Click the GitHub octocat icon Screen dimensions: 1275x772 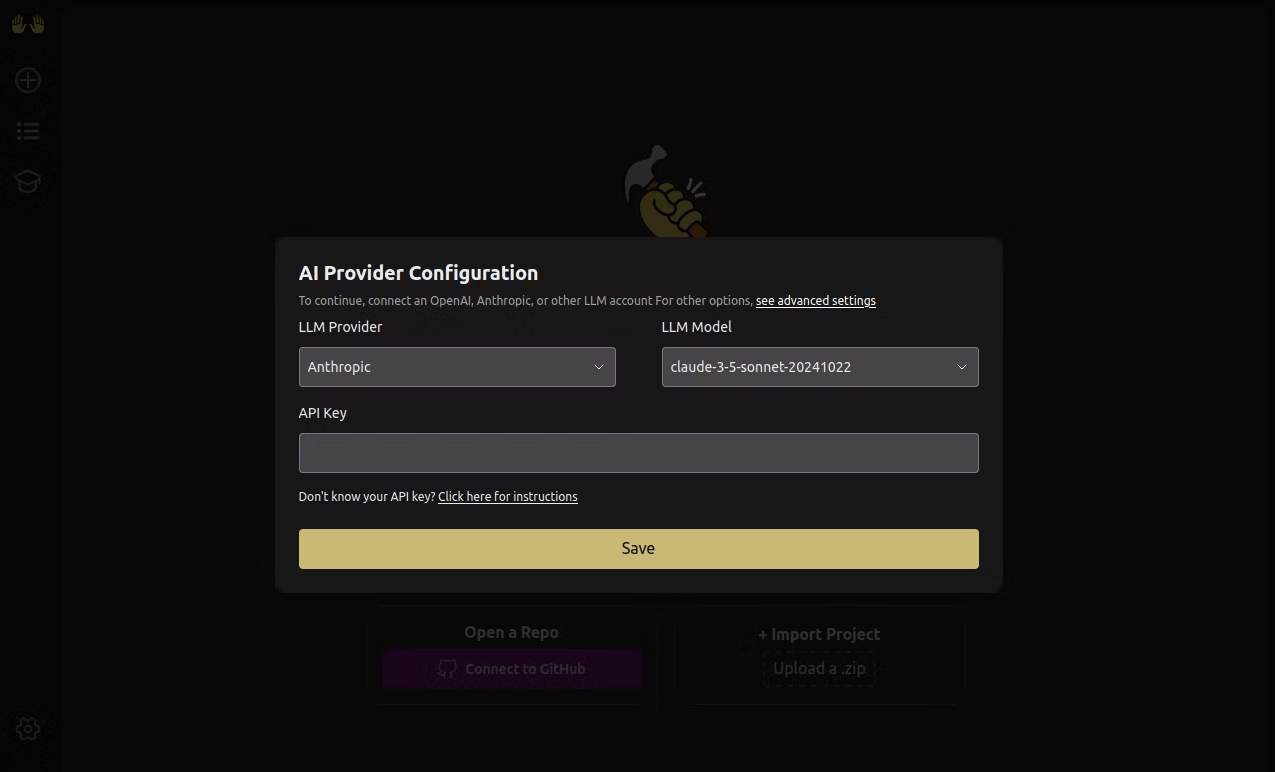(447, 669)
